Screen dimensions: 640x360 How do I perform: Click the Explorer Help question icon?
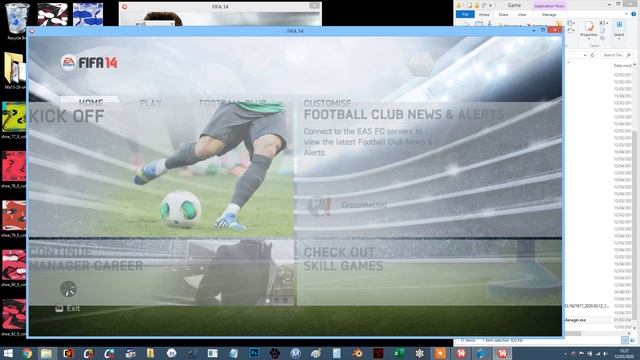click(634, 14)
